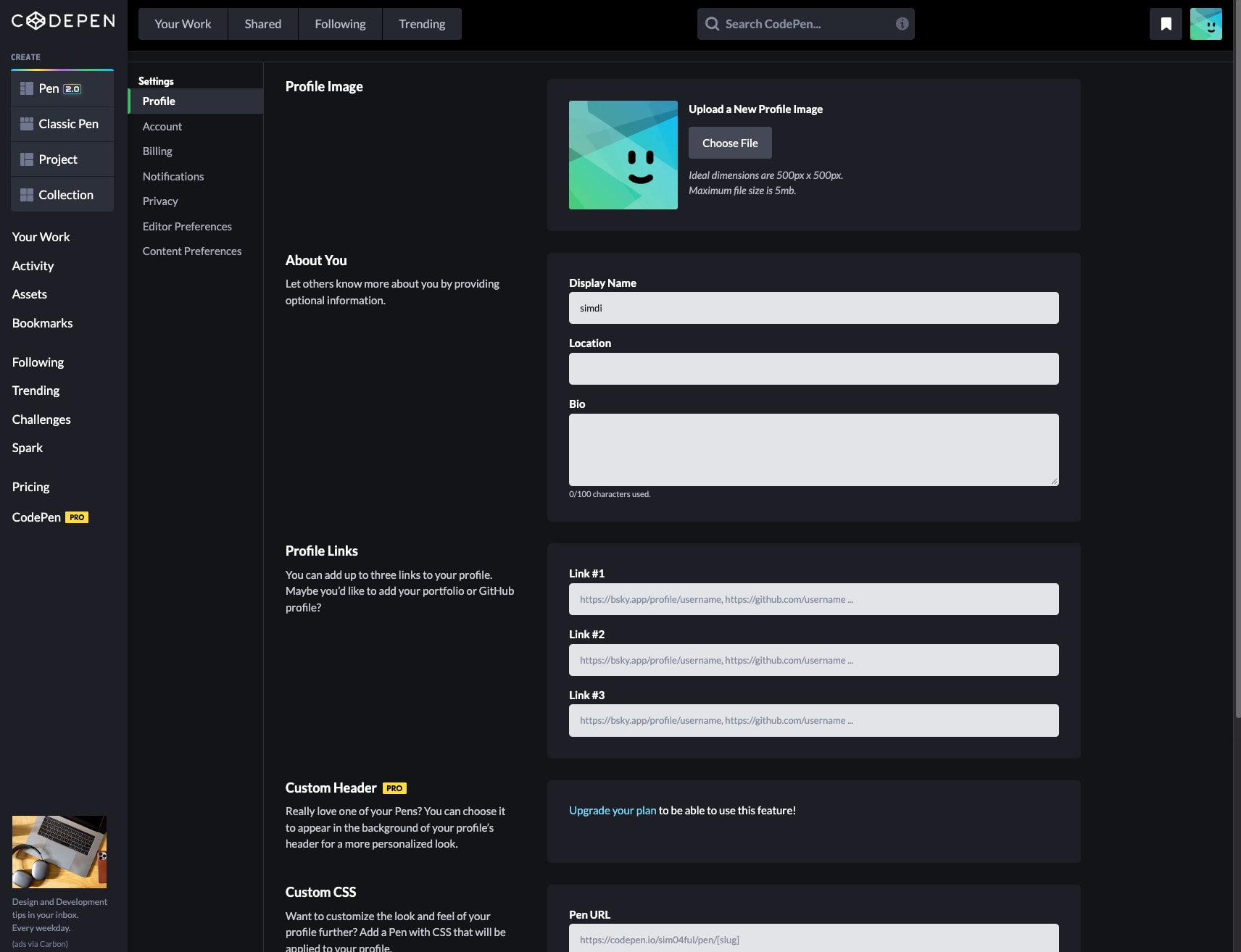This screenshot has height=952, width=1241.
Task: Open Trending in left sidebar
Action: click(36, 391)
